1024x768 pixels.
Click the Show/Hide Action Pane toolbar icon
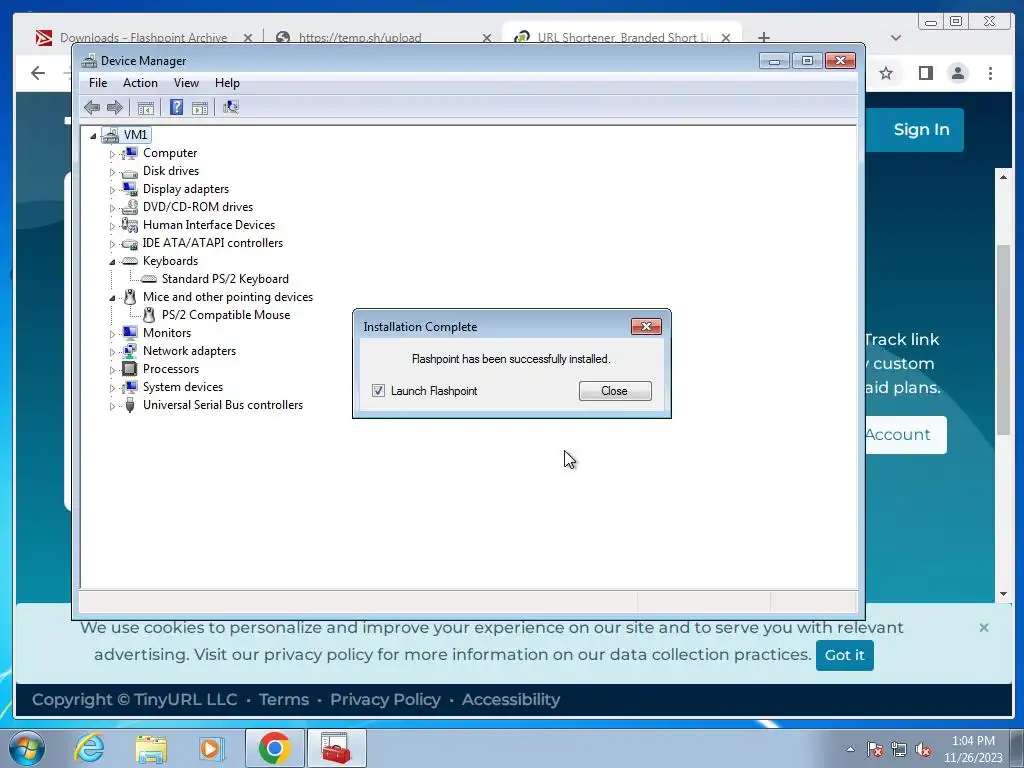200,108
